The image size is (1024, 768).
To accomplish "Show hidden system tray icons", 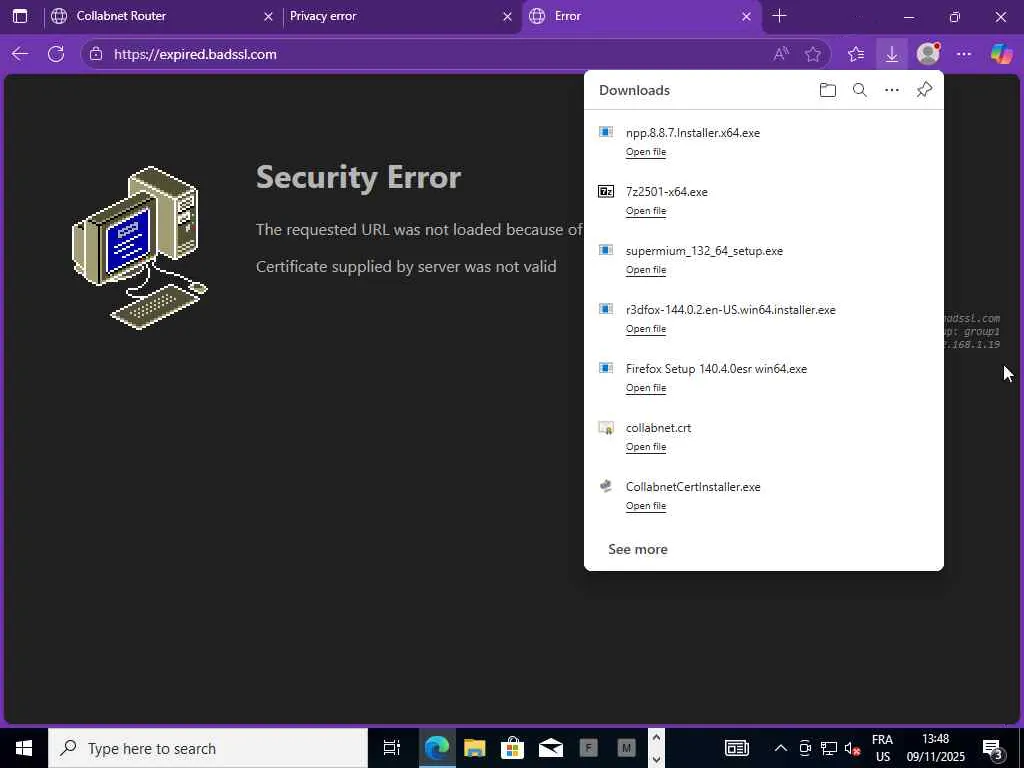I will point(780,748).
